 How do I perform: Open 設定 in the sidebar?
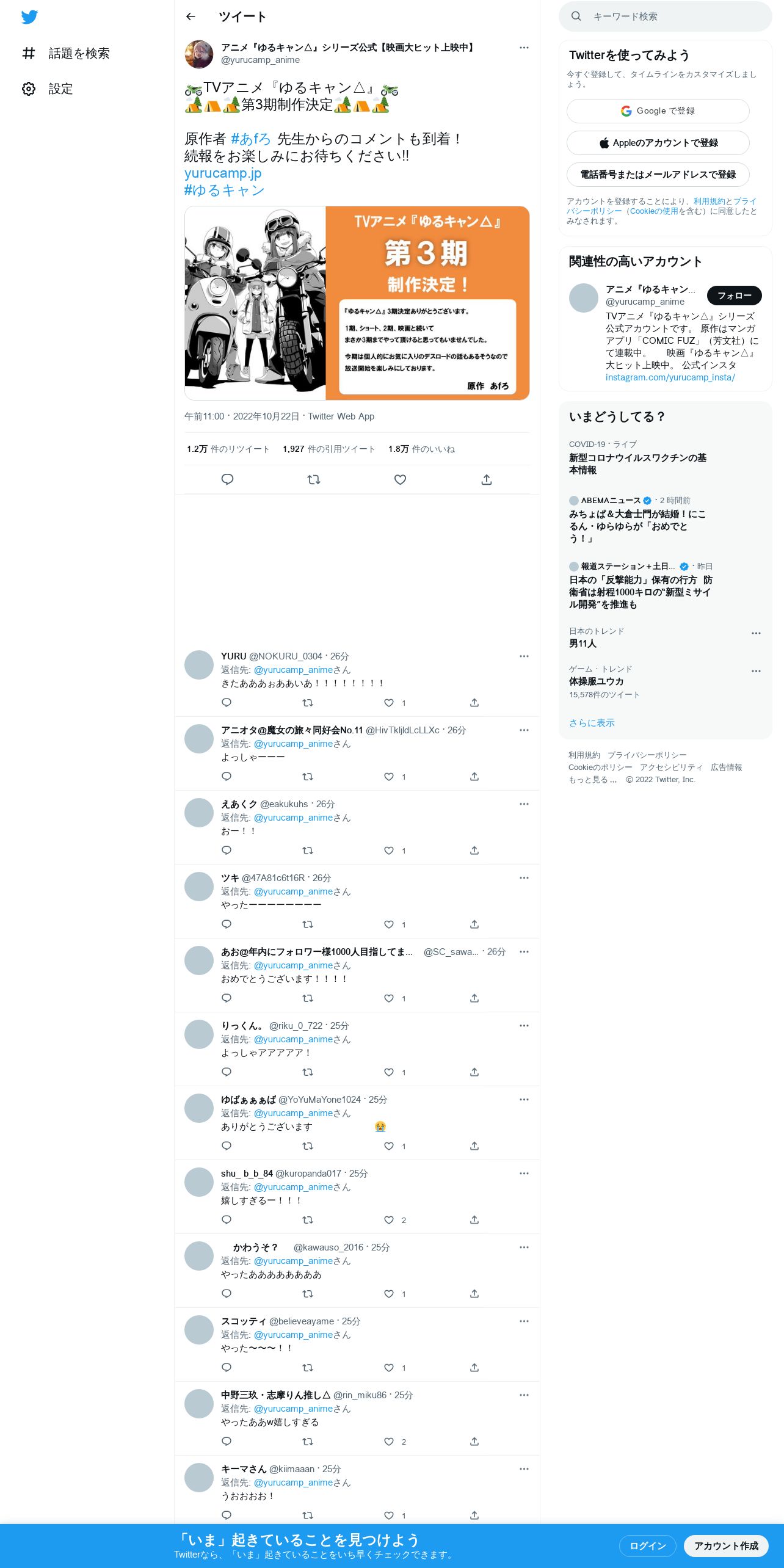coord(48,89)
